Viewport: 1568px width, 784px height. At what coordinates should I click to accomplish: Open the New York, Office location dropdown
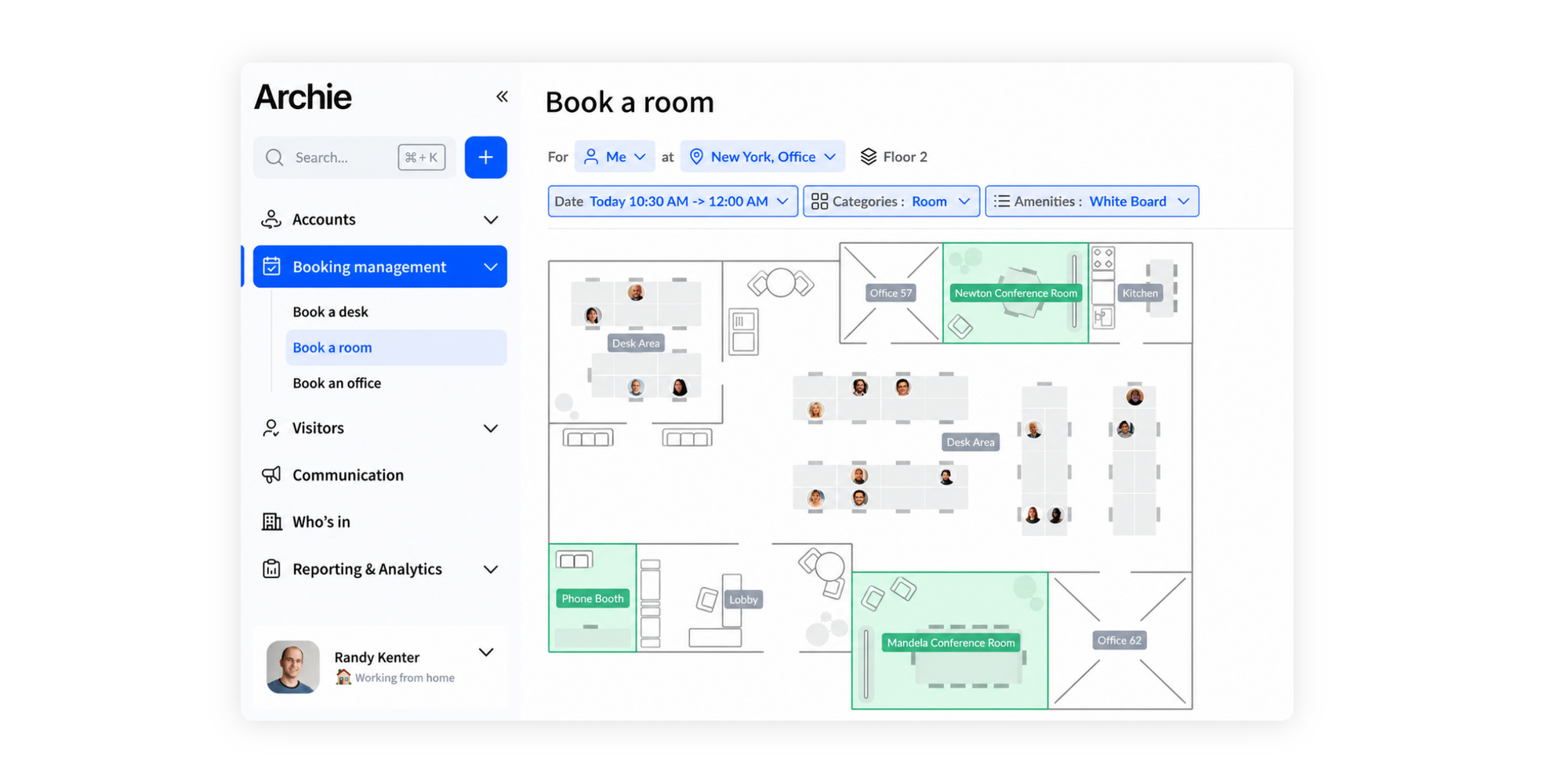(763, 157)
